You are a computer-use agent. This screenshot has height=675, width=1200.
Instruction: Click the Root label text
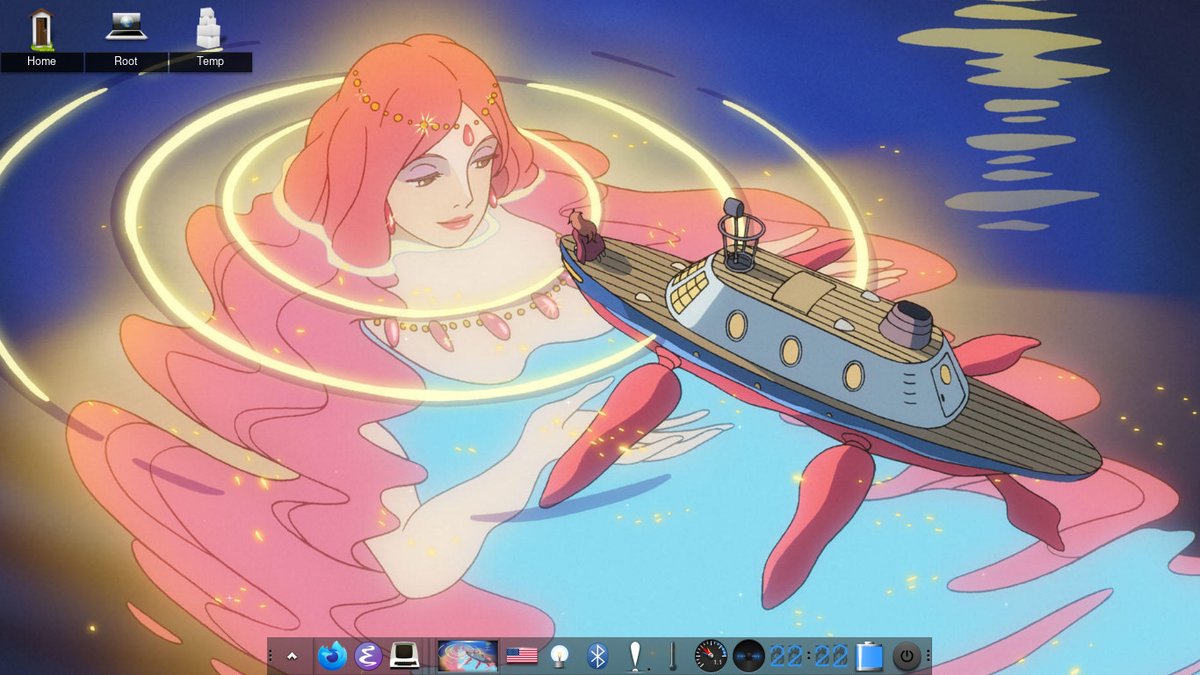(126, 61)
